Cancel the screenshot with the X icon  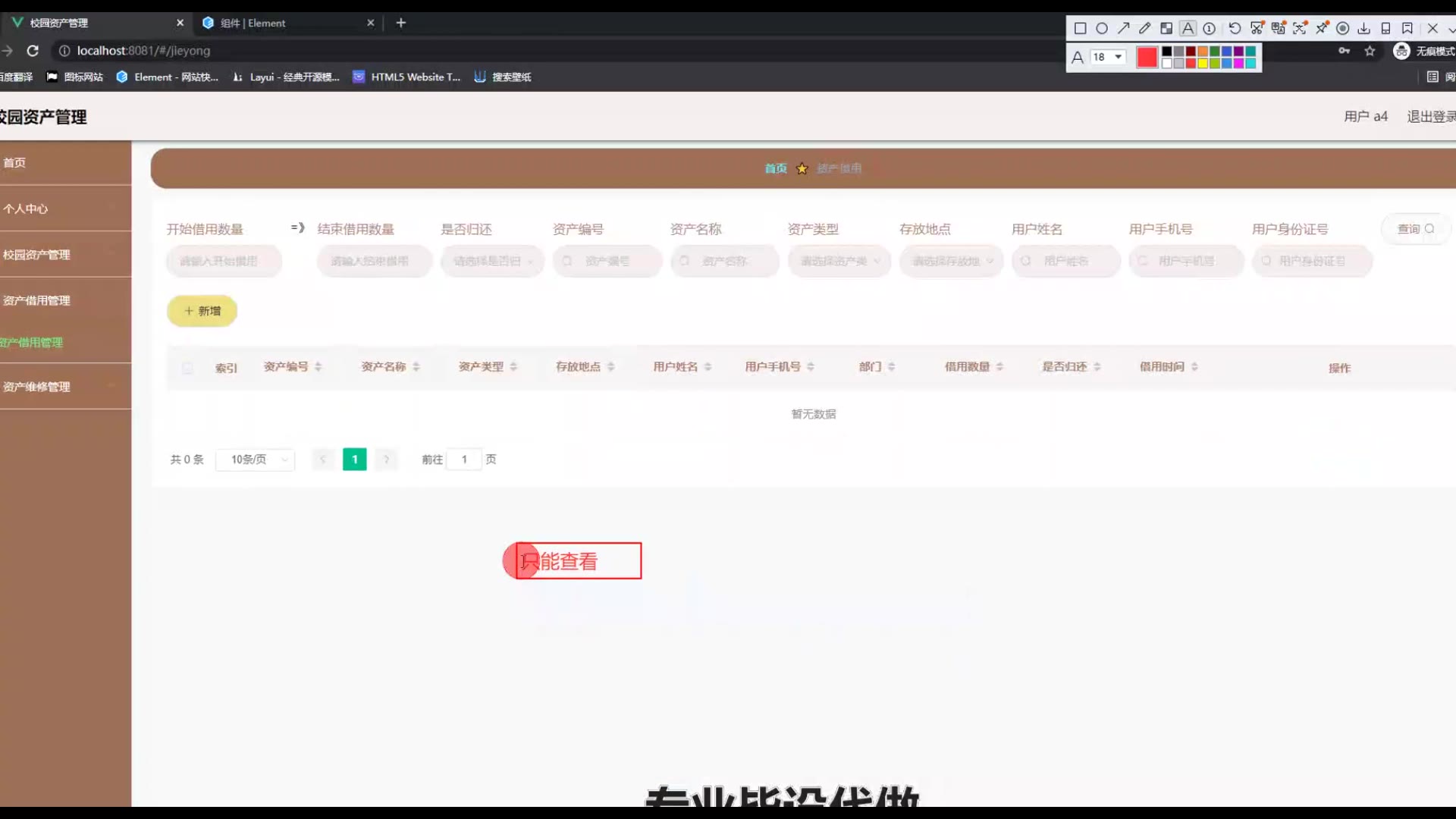[1432, 28]
